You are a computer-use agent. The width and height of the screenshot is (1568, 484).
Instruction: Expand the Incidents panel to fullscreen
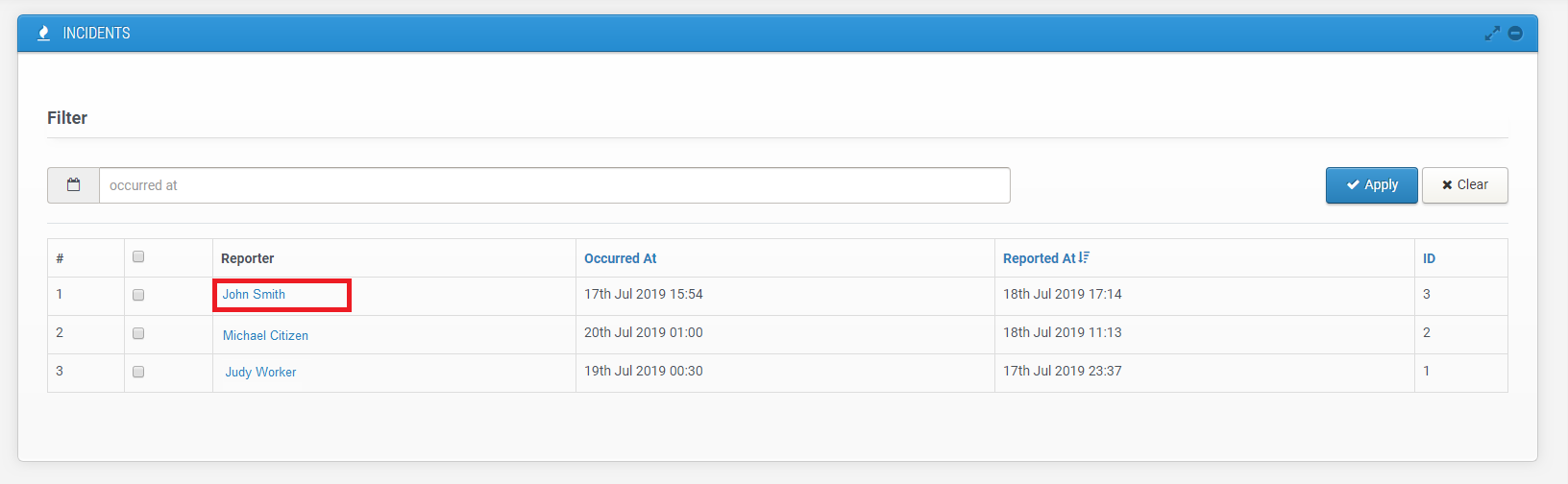click(x=1491, y=34)
